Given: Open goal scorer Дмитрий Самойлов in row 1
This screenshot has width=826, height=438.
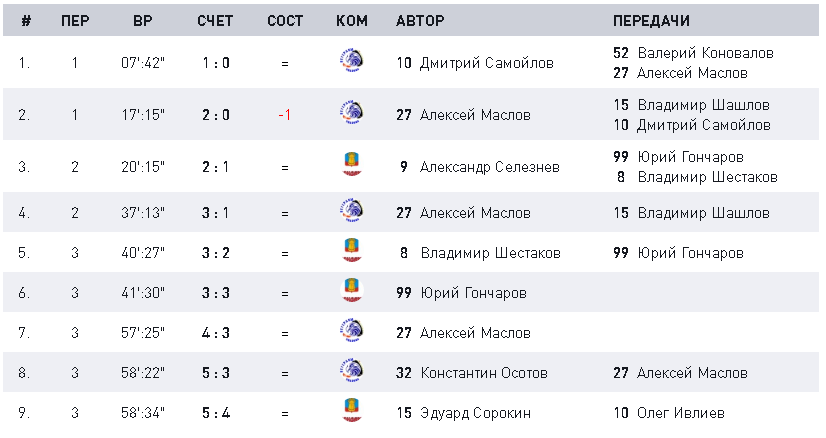Looking at the screenshot, I should click(x=486, y=63).
